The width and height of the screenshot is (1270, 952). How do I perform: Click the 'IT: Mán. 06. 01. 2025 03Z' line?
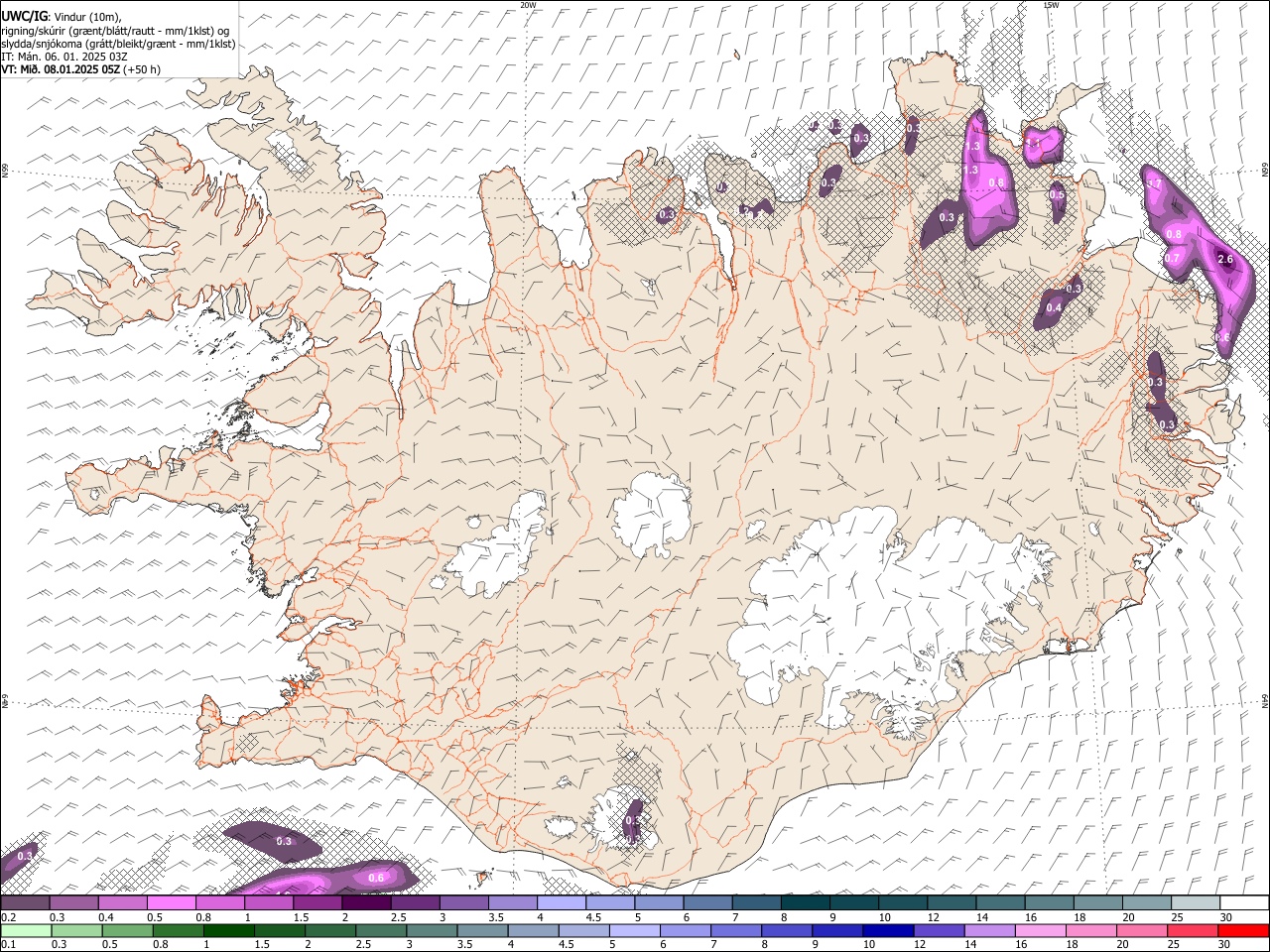(64, 57)
